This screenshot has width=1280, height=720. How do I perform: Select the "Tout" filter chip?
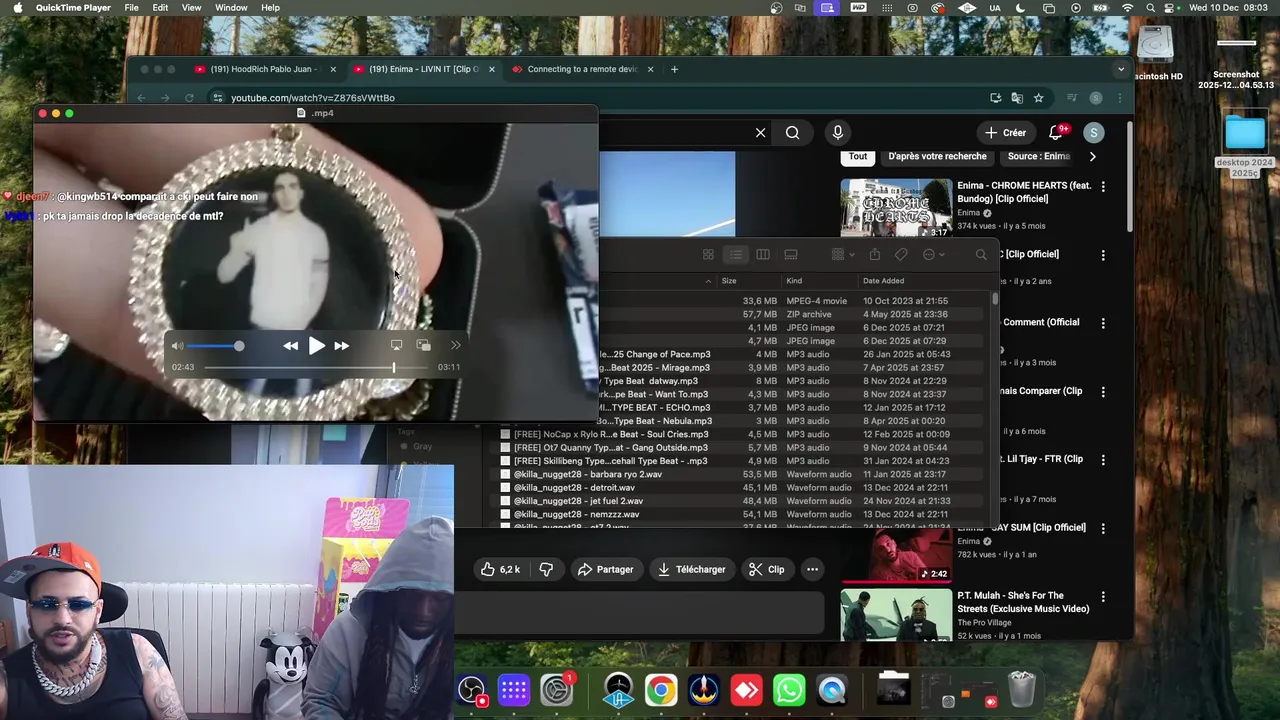[858, 156]
